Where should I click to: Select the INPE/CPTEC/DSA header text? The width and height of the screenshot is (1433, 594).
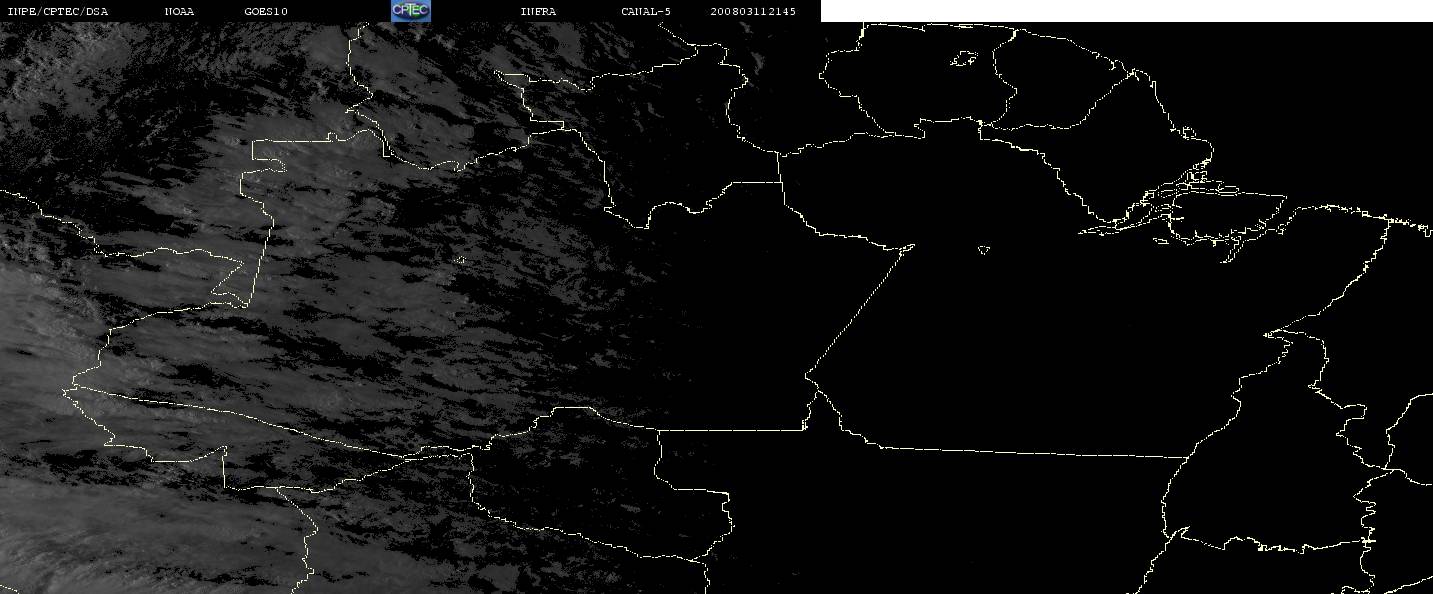coord(58,12)
